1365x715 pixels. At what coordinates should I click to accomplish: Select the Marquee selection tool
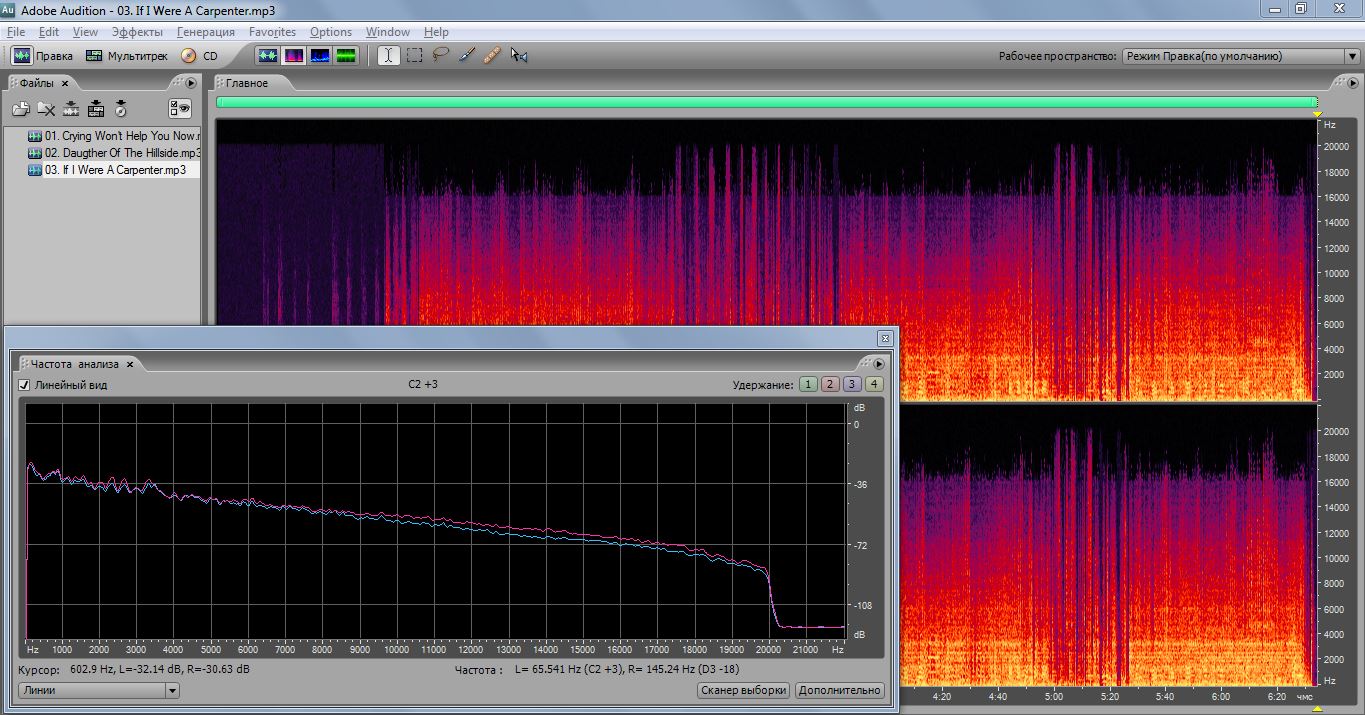tap(414, 56)
